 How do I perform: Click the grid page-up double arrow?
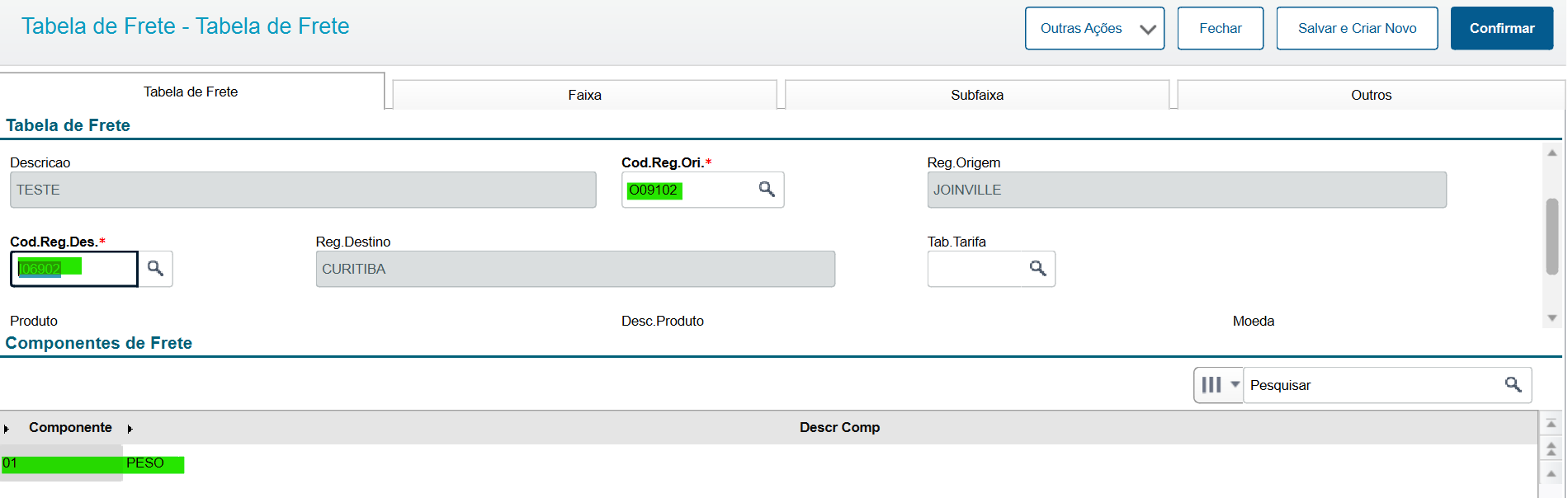(1551, 449)
